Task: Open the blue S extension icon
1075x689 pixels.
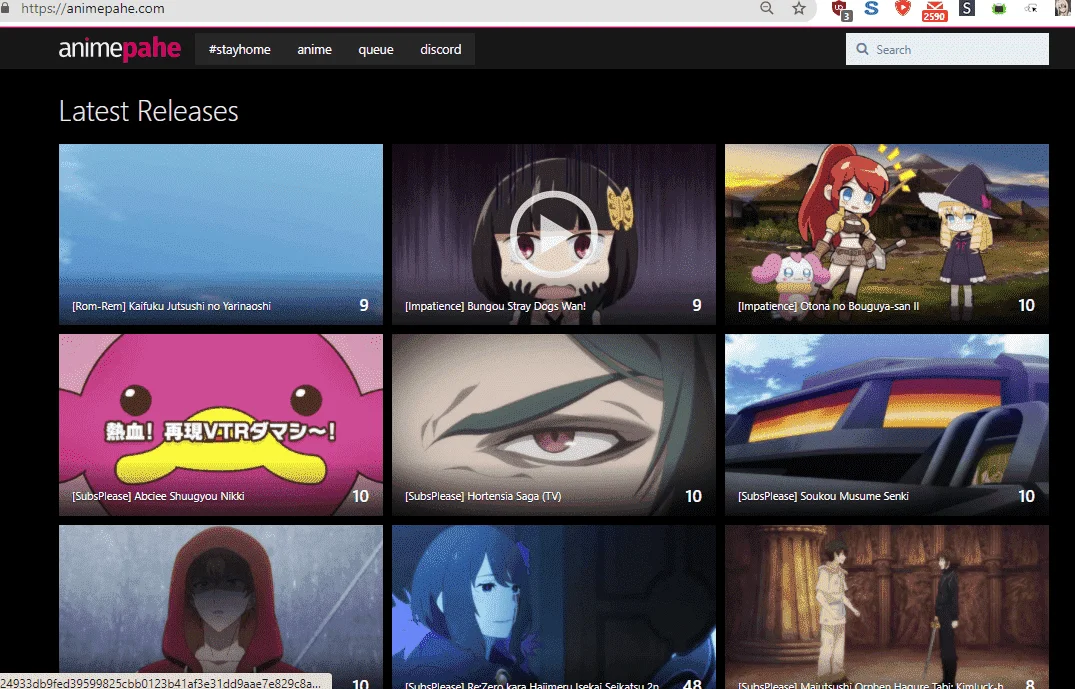Action: coord(871,8)
